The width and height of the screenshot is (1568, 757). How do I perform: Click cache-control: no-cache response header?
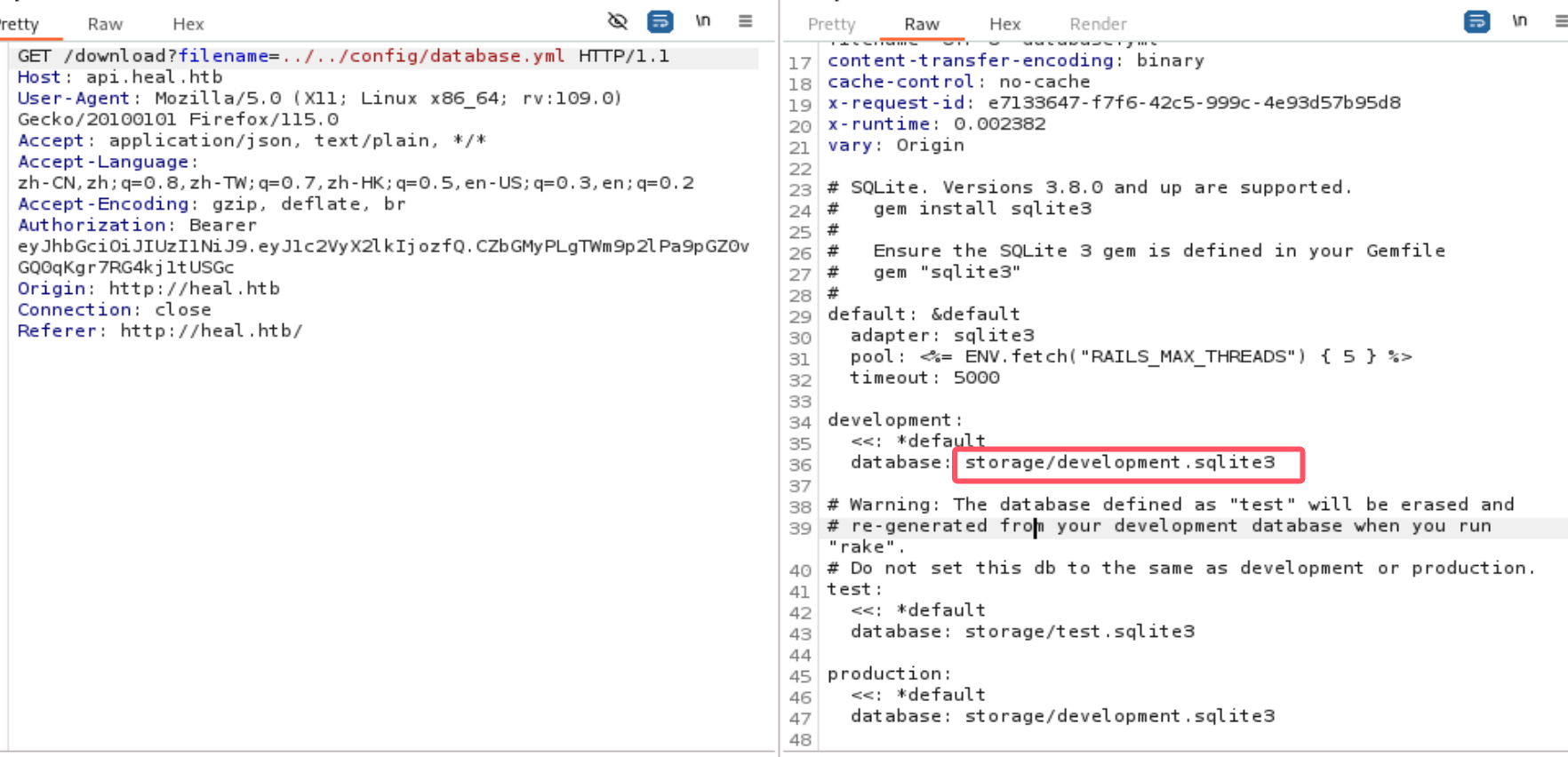click(959, 82)
